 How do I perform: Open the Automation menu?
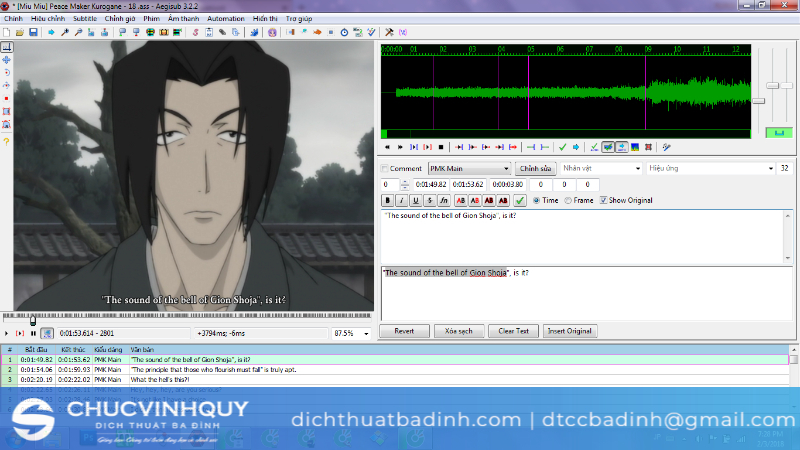pos(226,18)
